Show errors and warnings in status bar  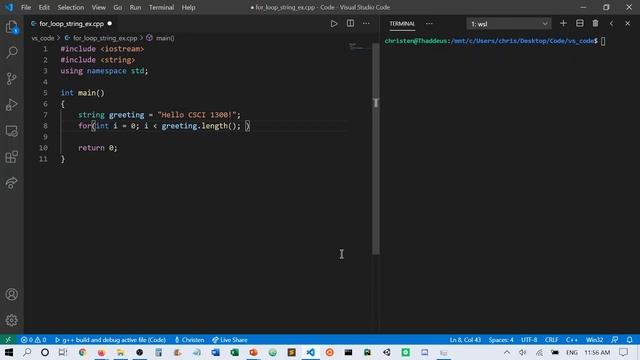[x=33, y=340]
